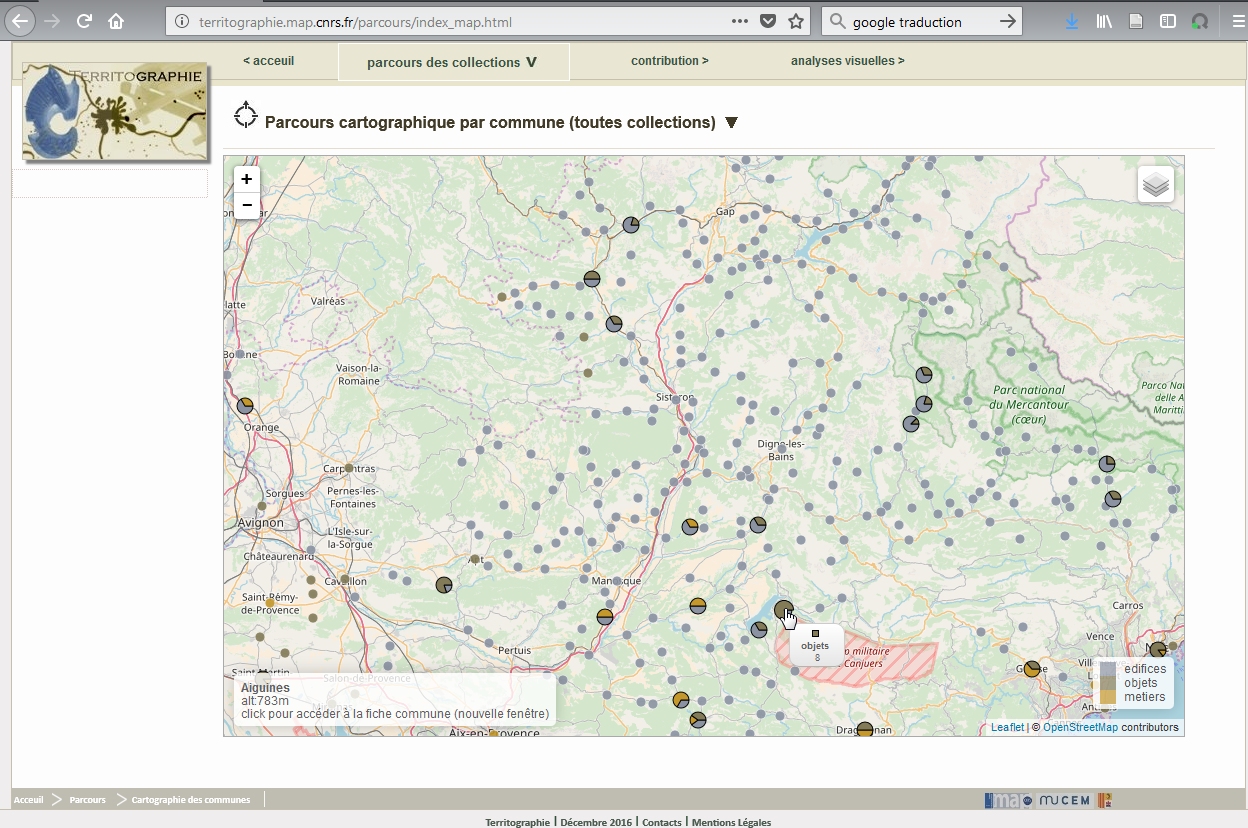Click the metiers legend color swatch
The width and height of the screenshot is (1248, 828).
pos(1108,697)
